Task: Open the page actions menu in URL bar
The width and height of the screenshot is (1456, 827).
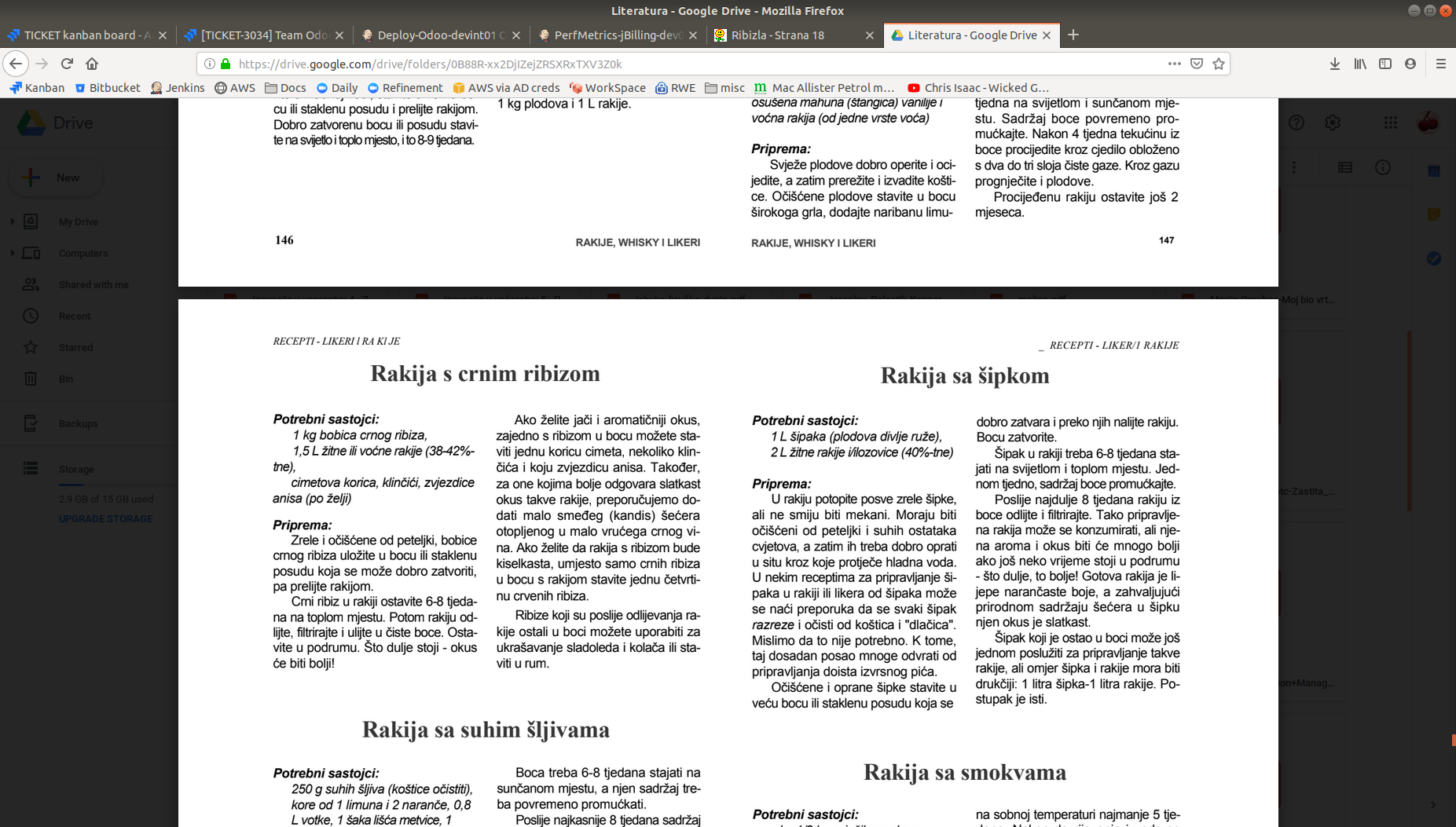Action: [x=1174, y=64]
